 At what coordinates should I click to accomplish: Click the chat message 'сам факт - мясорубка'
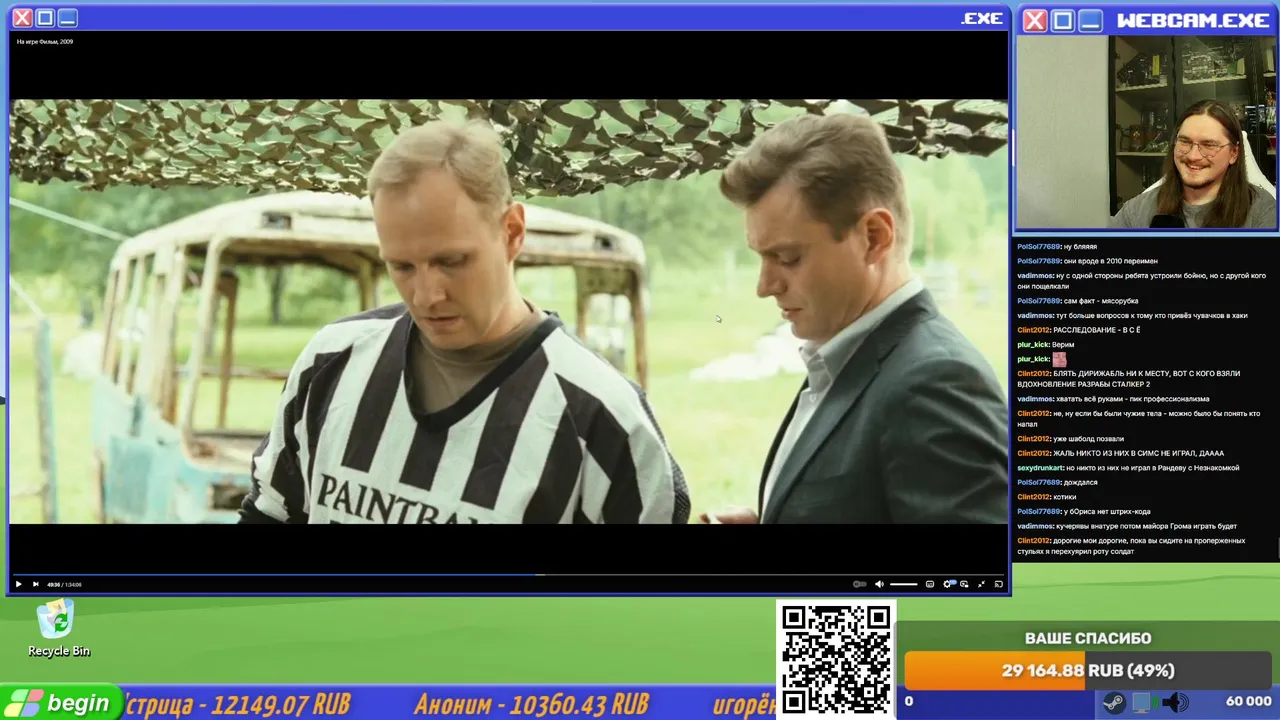tap(1100, 301)
